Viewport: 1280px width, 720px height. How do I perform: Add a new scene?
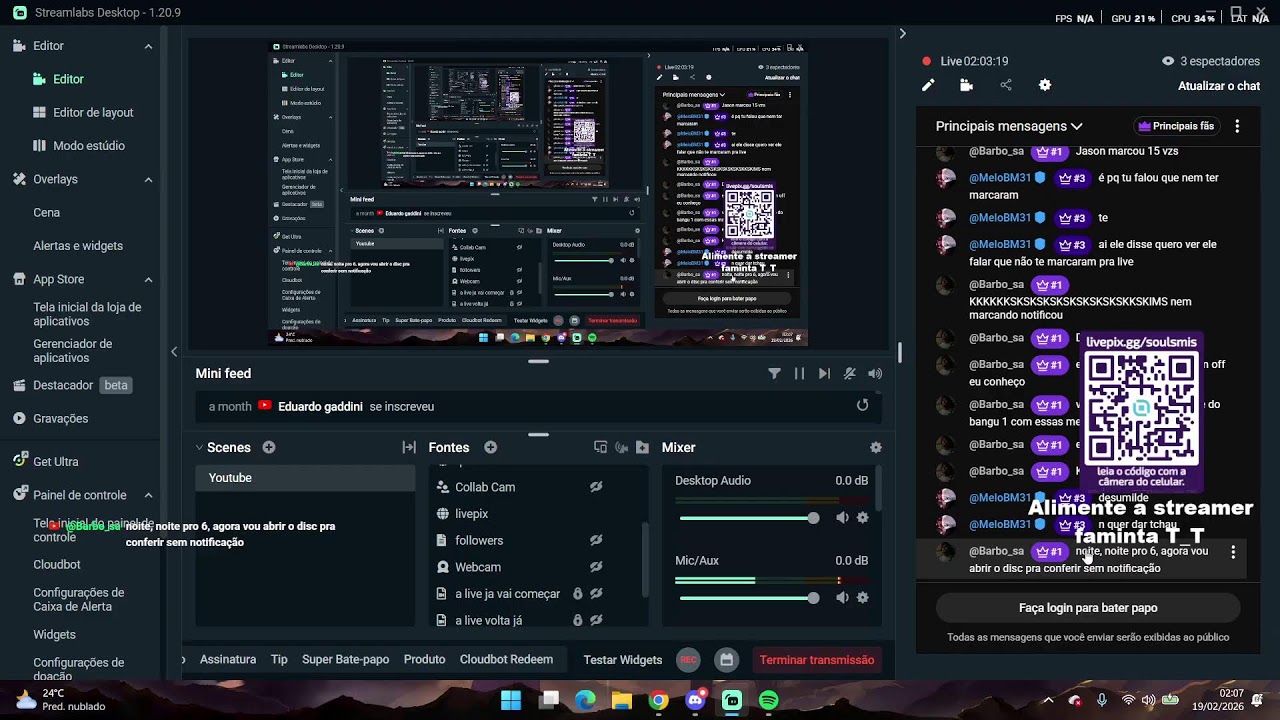269,447
